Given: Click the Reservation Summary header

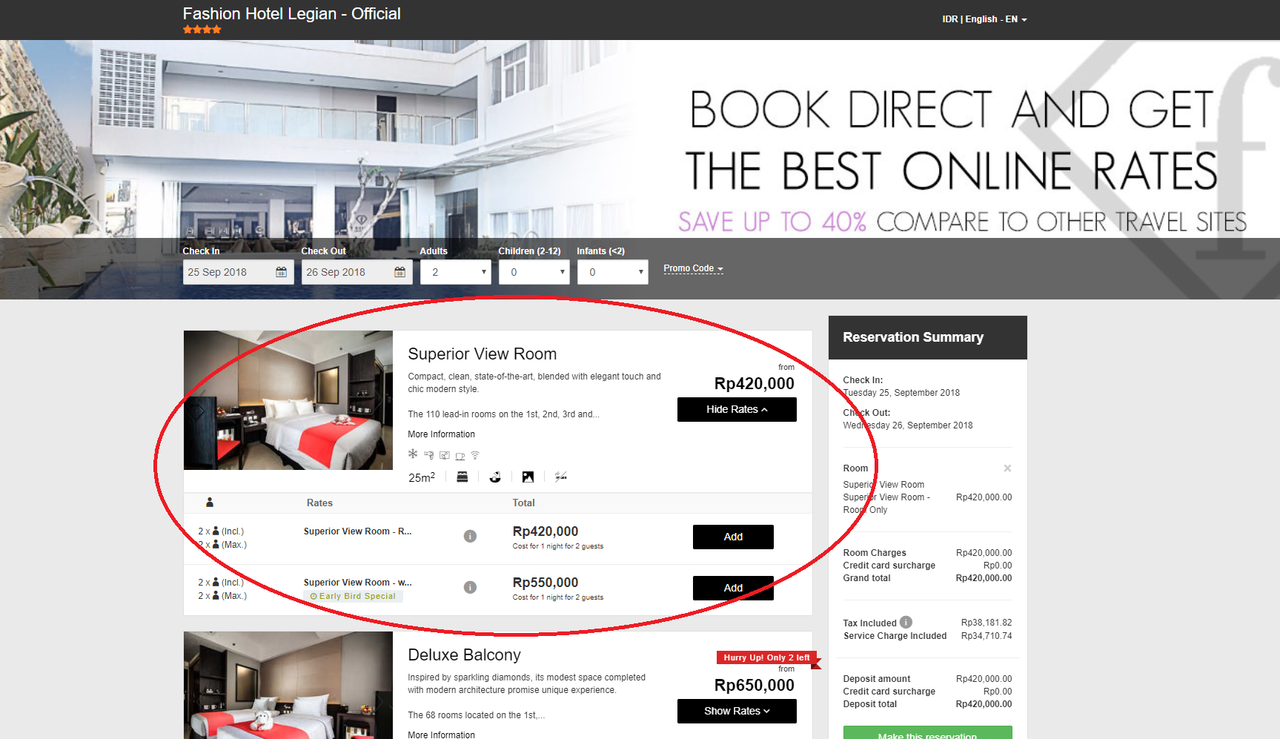Looking at the screenshot, I should click(x=928, y=338).
